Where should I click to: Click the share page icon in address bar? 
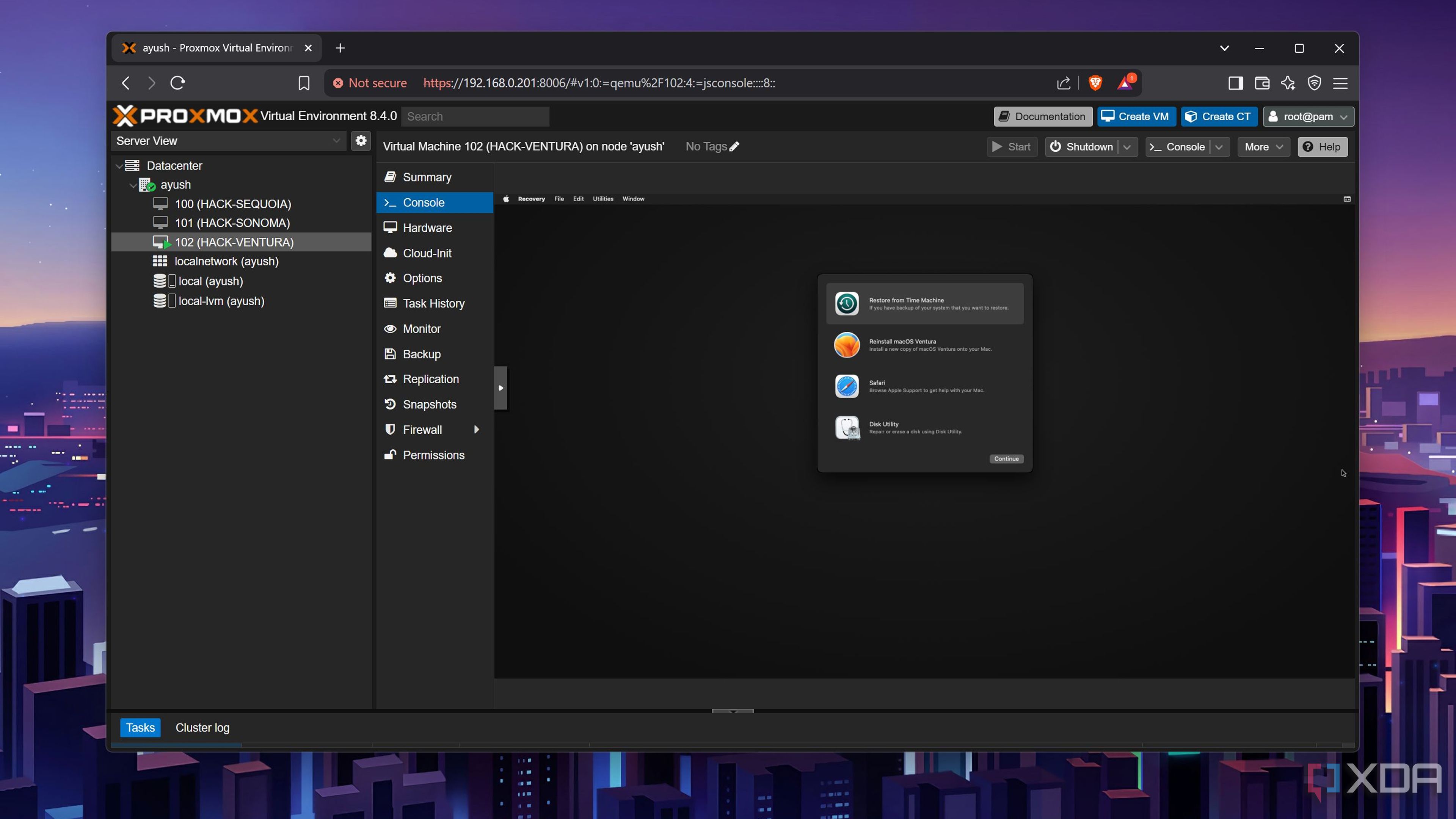coord(1063,83)
